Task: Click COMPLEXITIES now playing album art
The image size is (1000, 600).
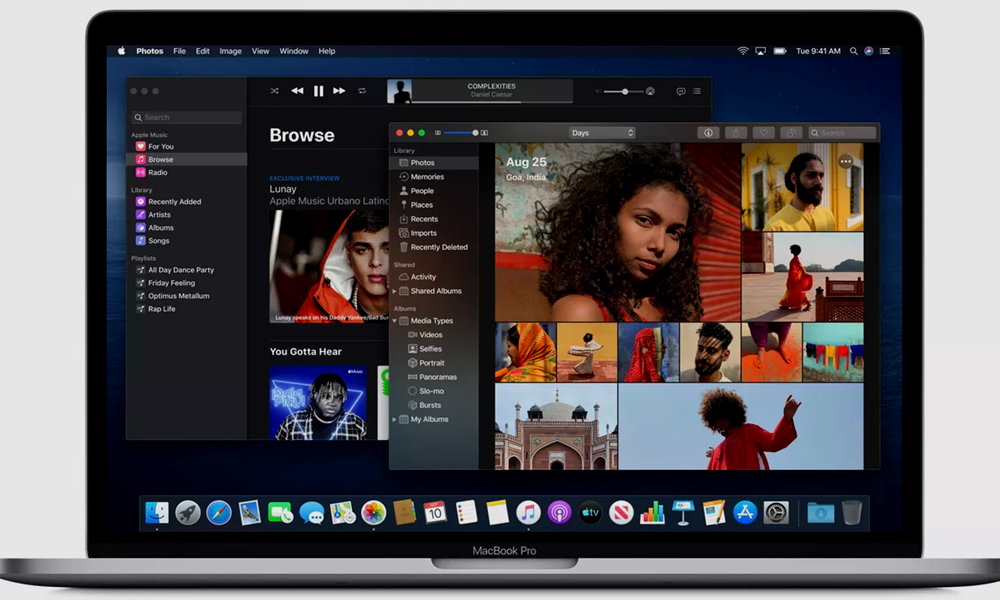Action: click(399, 91)
